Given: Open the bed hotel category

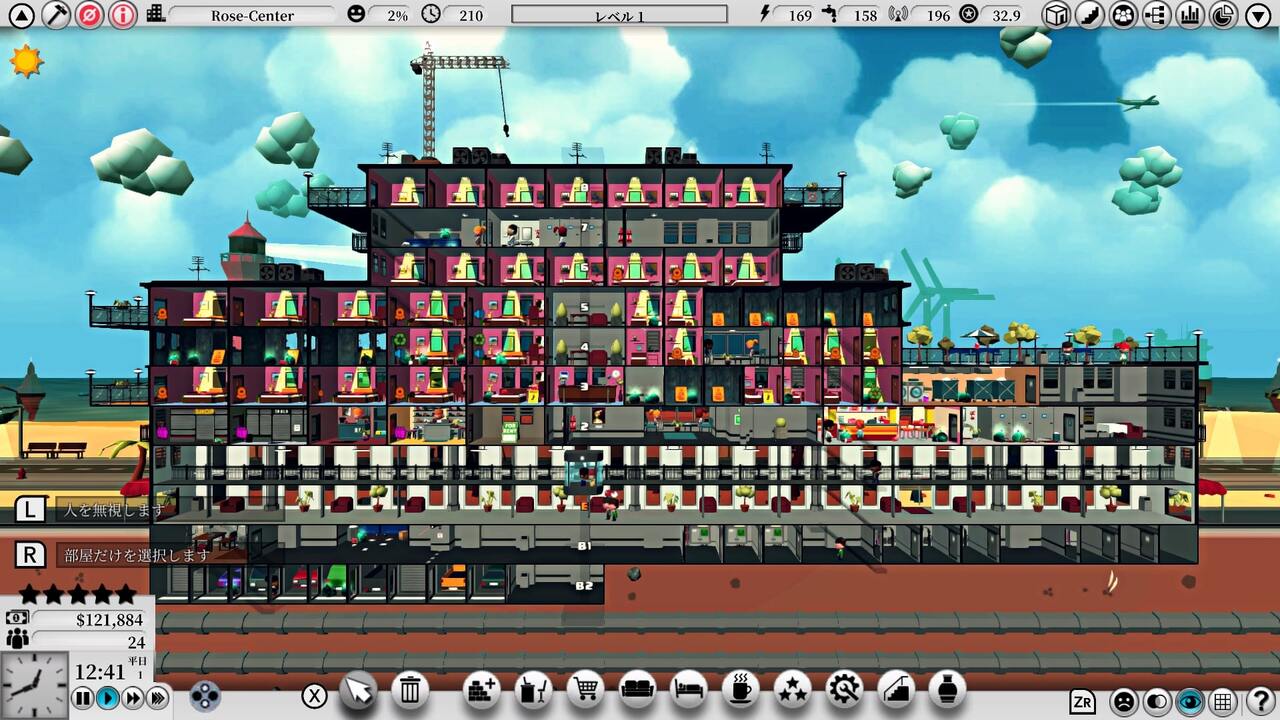Looking at the screenshot, I should point(689,690).
